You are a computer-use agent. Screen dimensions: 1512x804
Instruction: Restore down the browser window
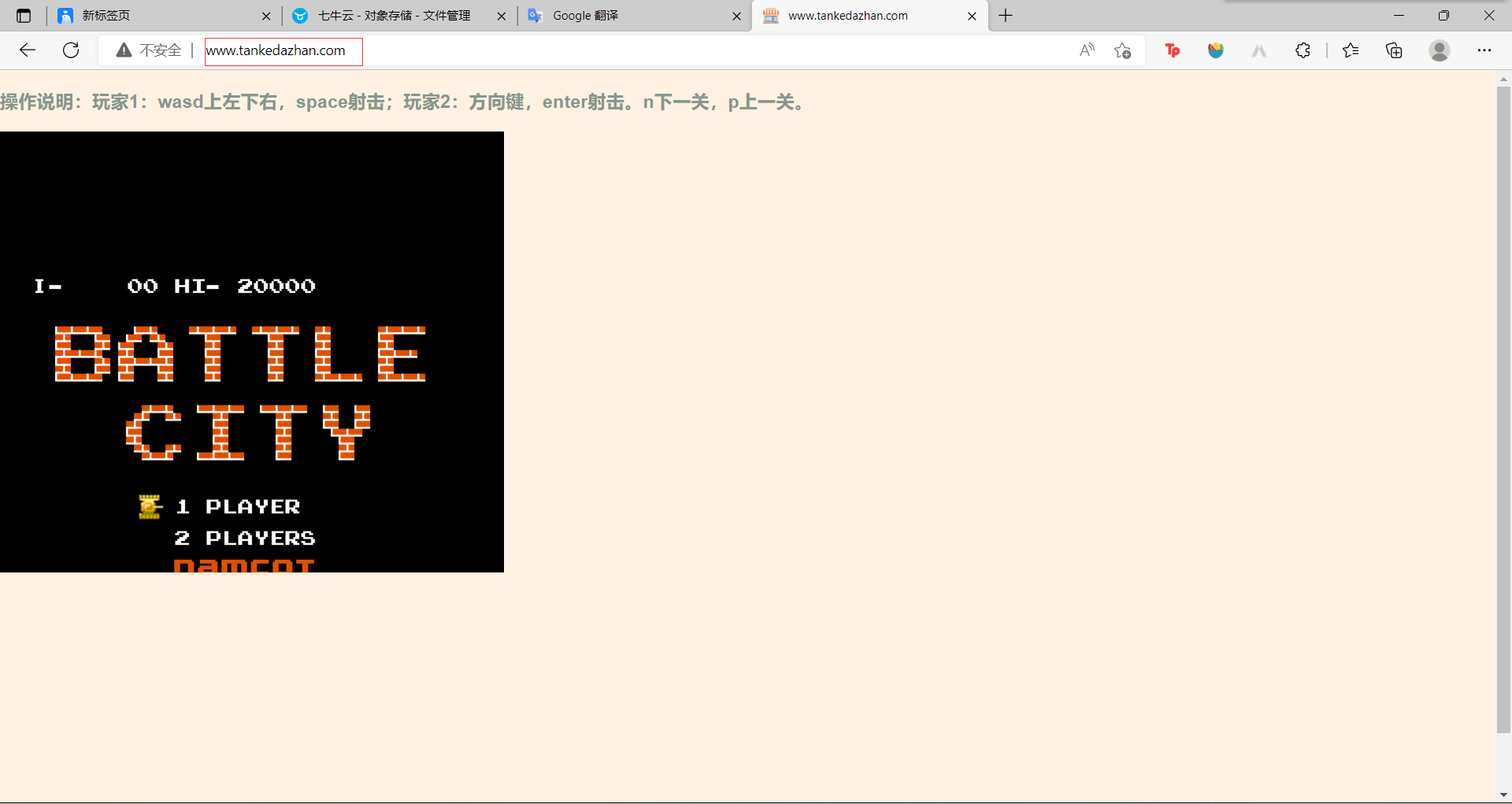(x=1443, y=16)
